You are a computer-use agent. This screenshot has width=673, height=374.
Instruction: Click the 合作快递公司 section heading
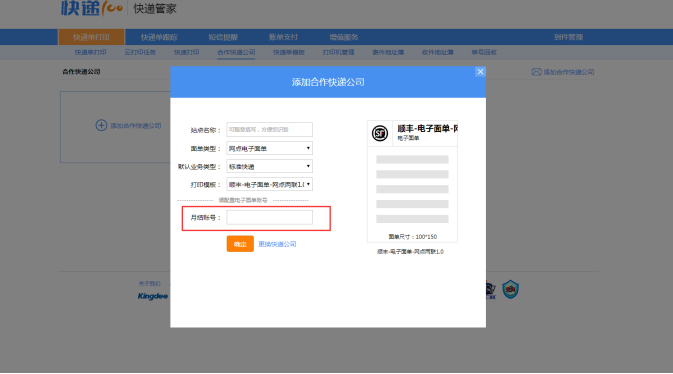click(81, 72)
